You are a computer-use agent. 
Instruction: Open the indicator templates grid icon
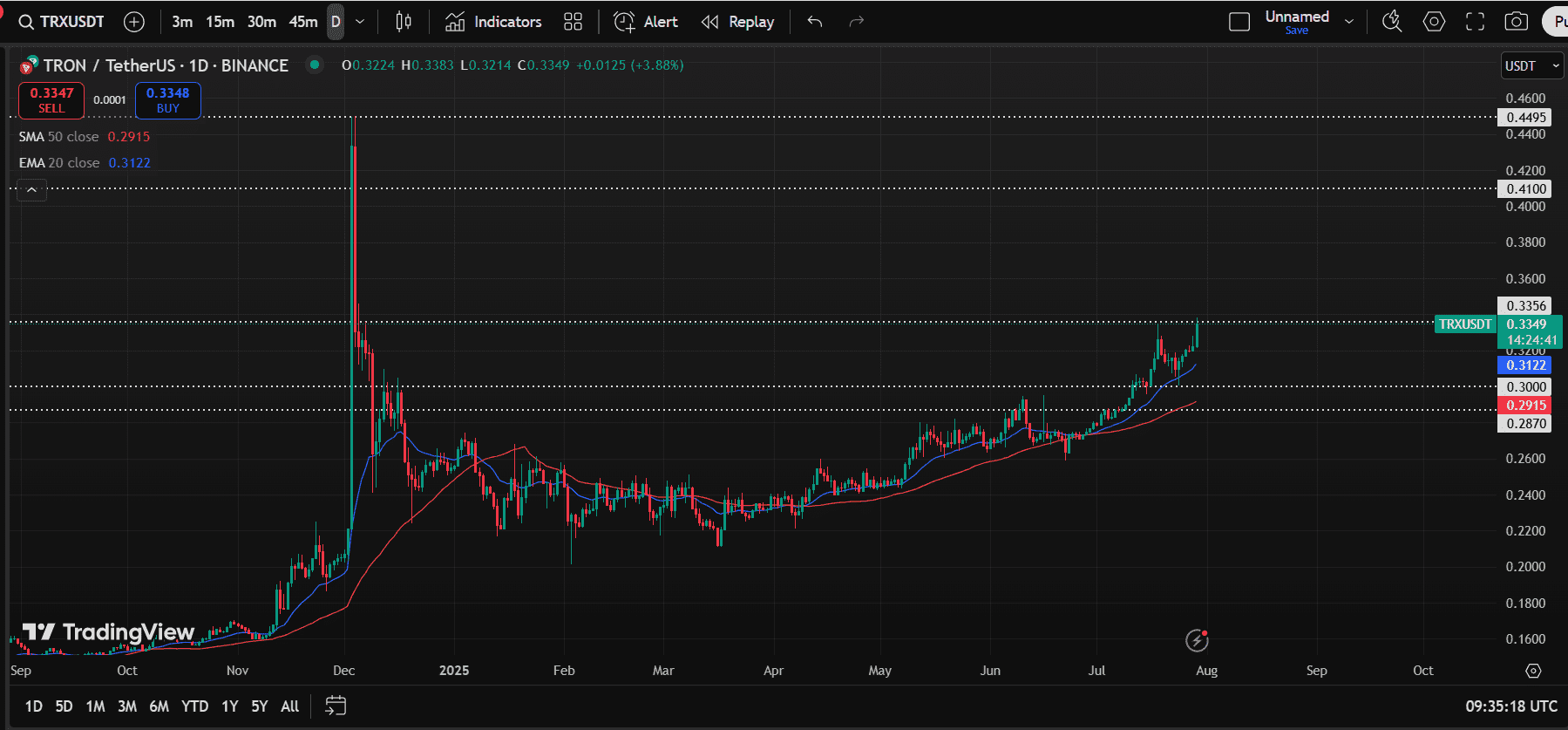[573, 22]
